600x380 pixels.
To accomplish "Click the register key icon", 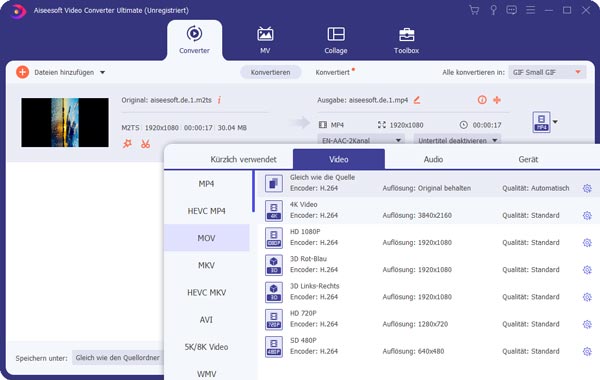I will [x=493, y=10].
